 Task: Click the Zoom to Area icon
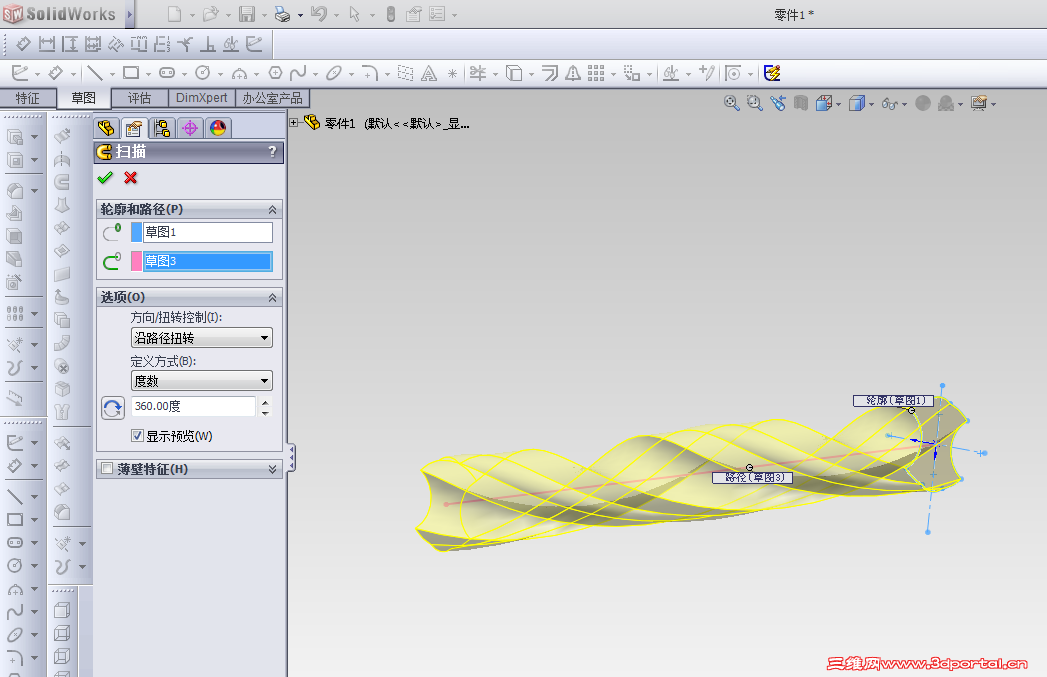pos(755,103)
